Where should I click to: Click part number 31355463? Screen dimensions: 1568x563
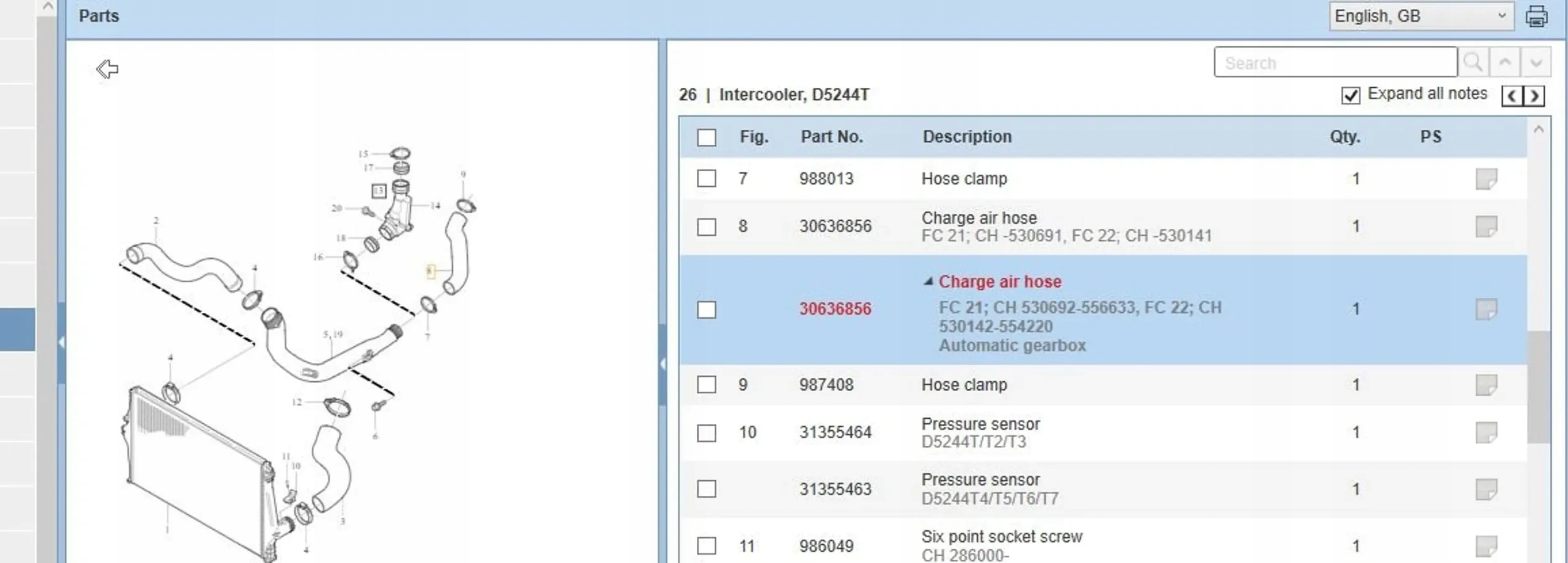pos(835,489)
